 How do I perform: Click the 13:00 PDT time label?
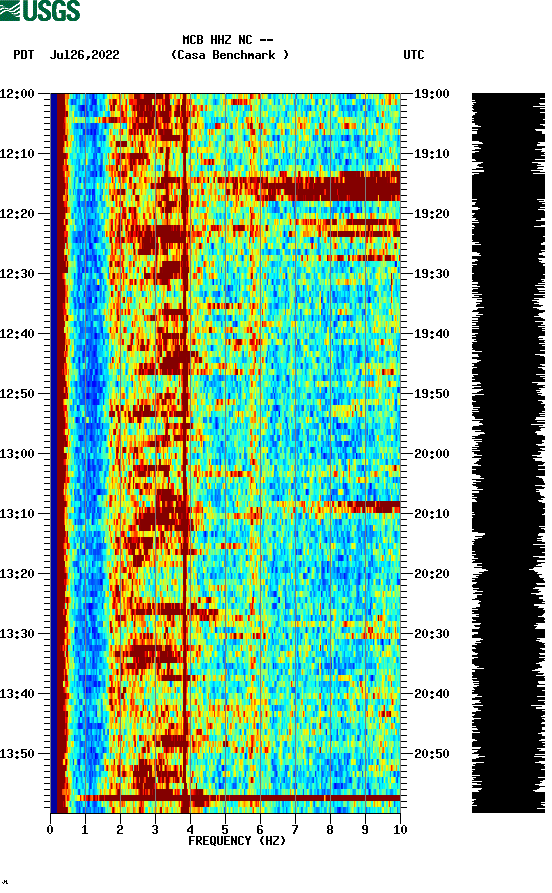17,454
